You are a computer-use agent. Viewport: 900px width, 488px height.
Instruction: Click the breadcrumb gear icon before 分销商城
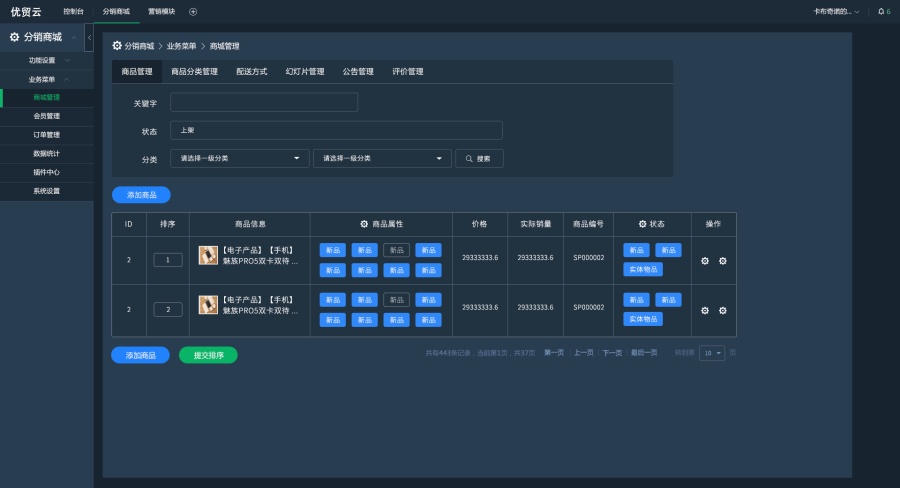tap(117, 45)
